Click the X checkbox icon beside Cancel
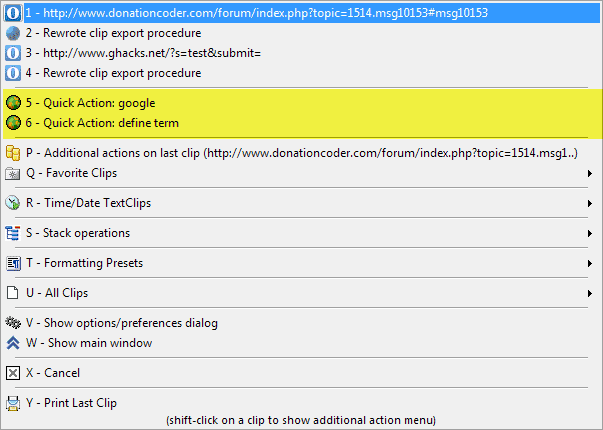Viewport: 603px width, 430px height. coord(13,373)
